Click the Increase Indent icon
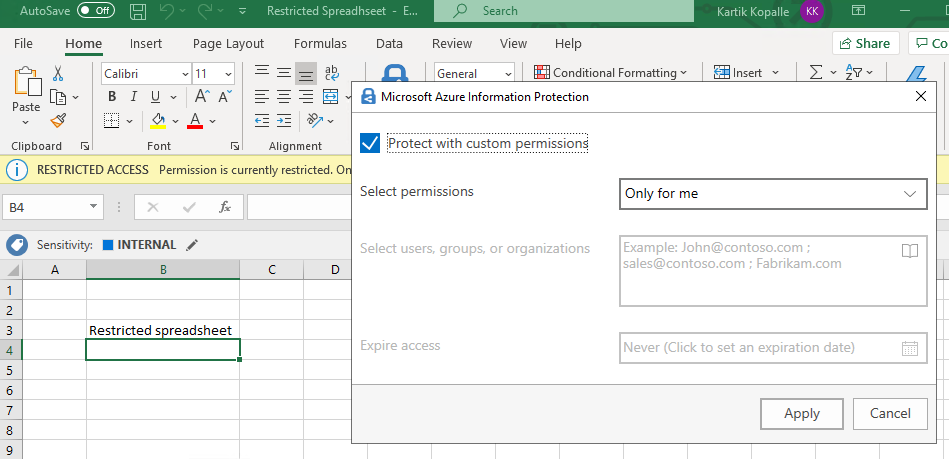The width and height of the screenshot is (949, 459). tap(284, 121)
